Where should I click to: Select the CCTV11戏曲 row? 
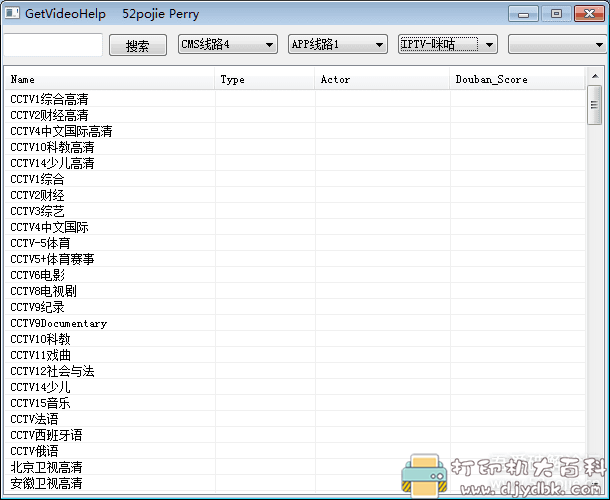click(x=295, y=355)
